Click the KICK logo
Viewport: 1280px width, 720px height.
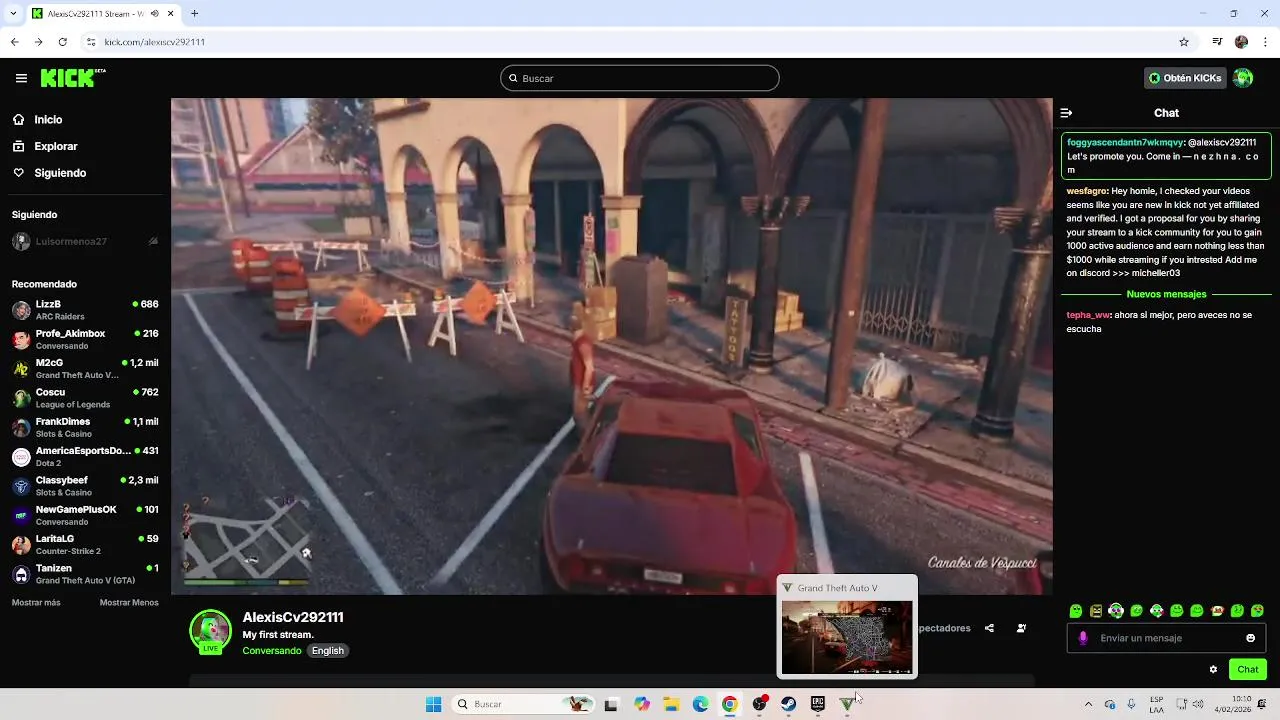[72, 78]
